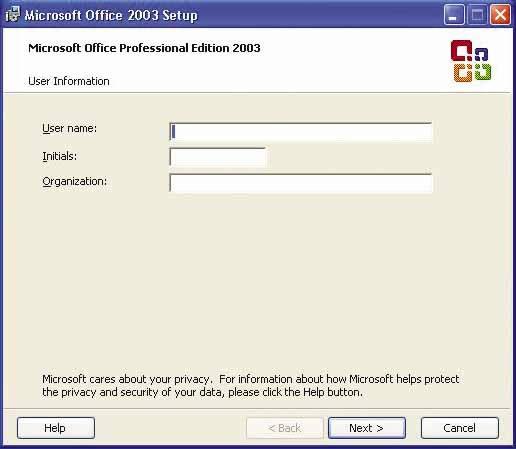Cancel the Office 2003 setup
Viewport: 516px width, 449px height.
460,428
